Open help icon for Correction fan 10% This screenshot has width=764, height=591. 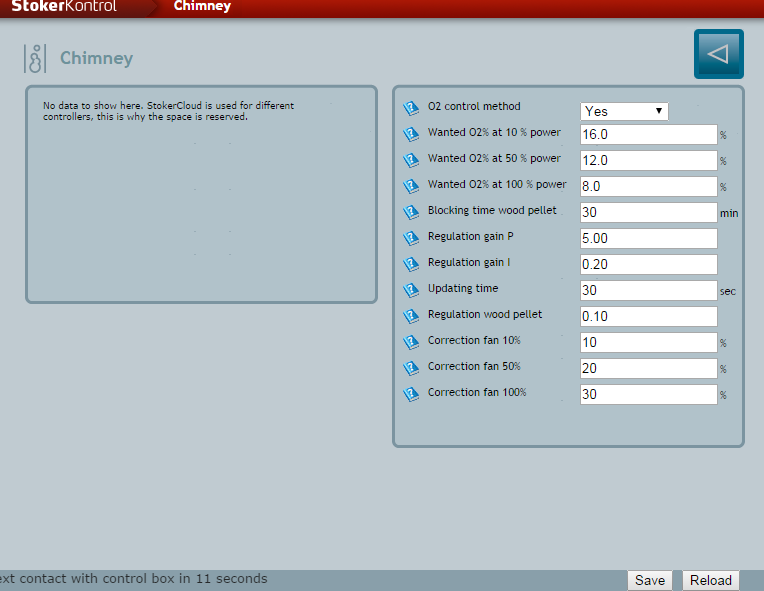tap(410, 342)
